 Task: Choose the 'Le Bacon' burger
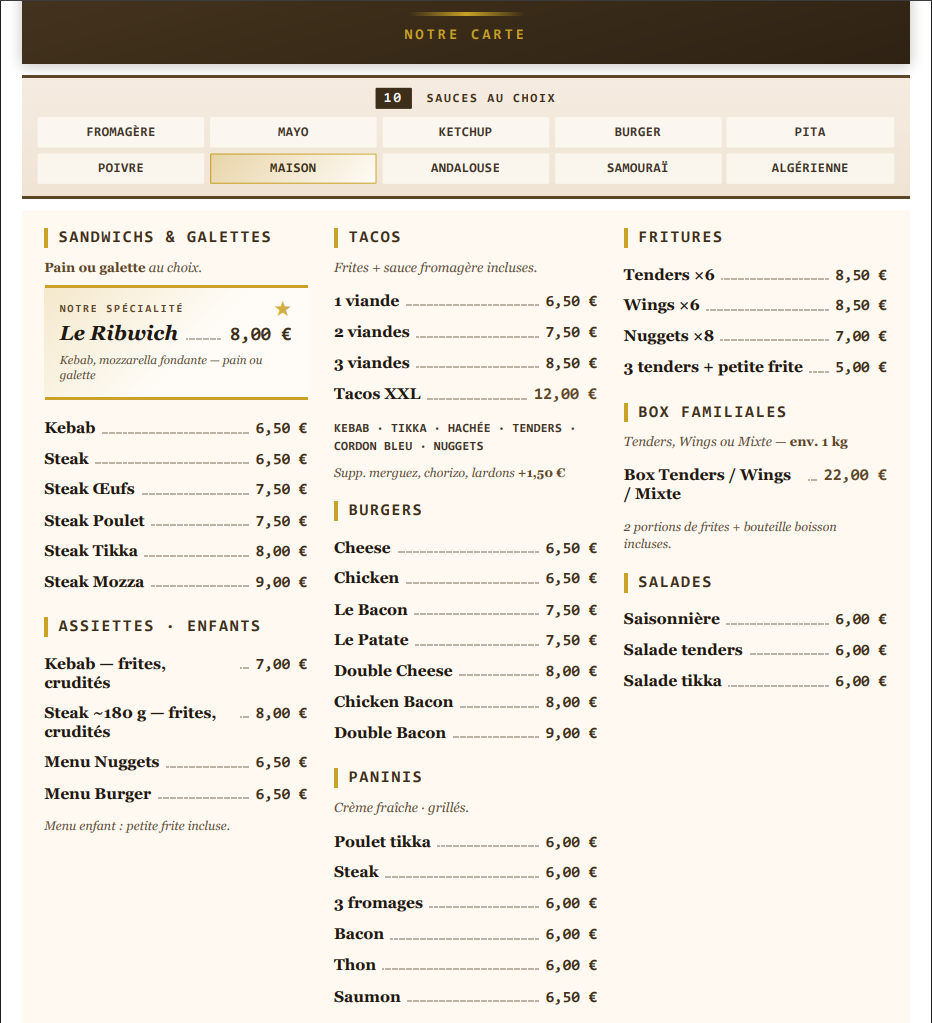point(466,610)
